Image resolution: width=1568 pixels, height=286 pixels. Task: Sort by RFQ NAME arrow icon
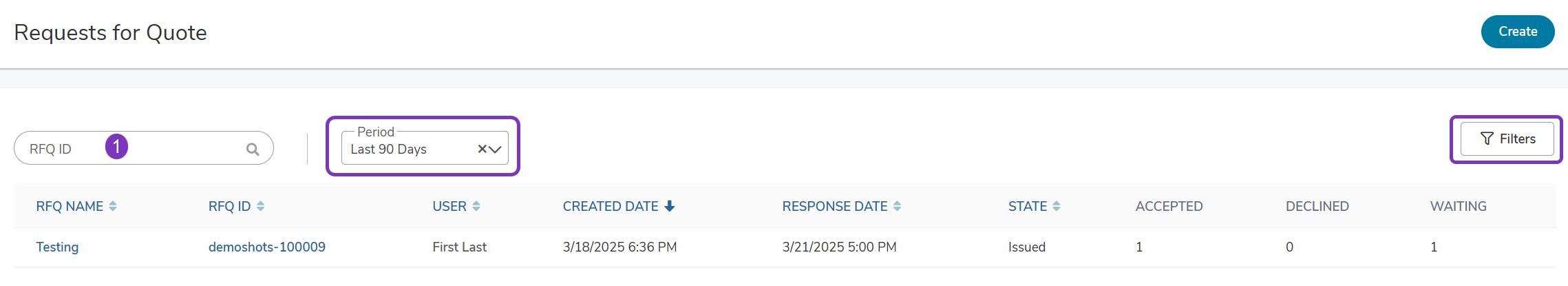(x=113, y=206)
